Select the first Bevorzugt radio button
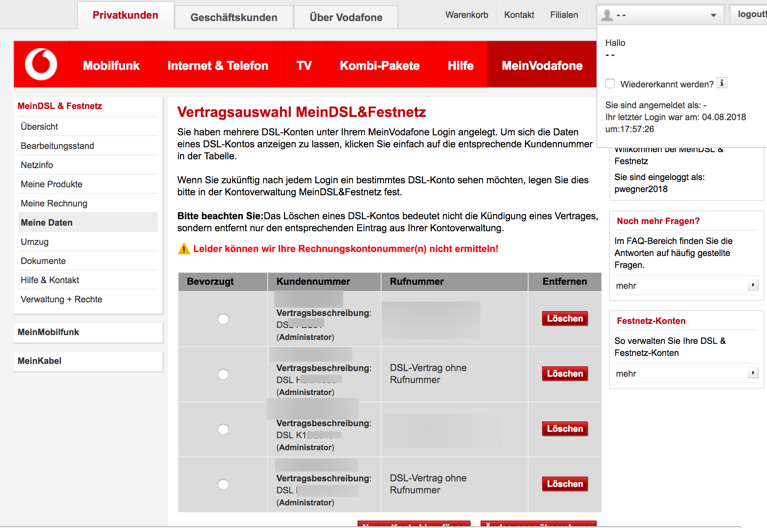This screenshot has height=528, width=767. coord(223,319)
